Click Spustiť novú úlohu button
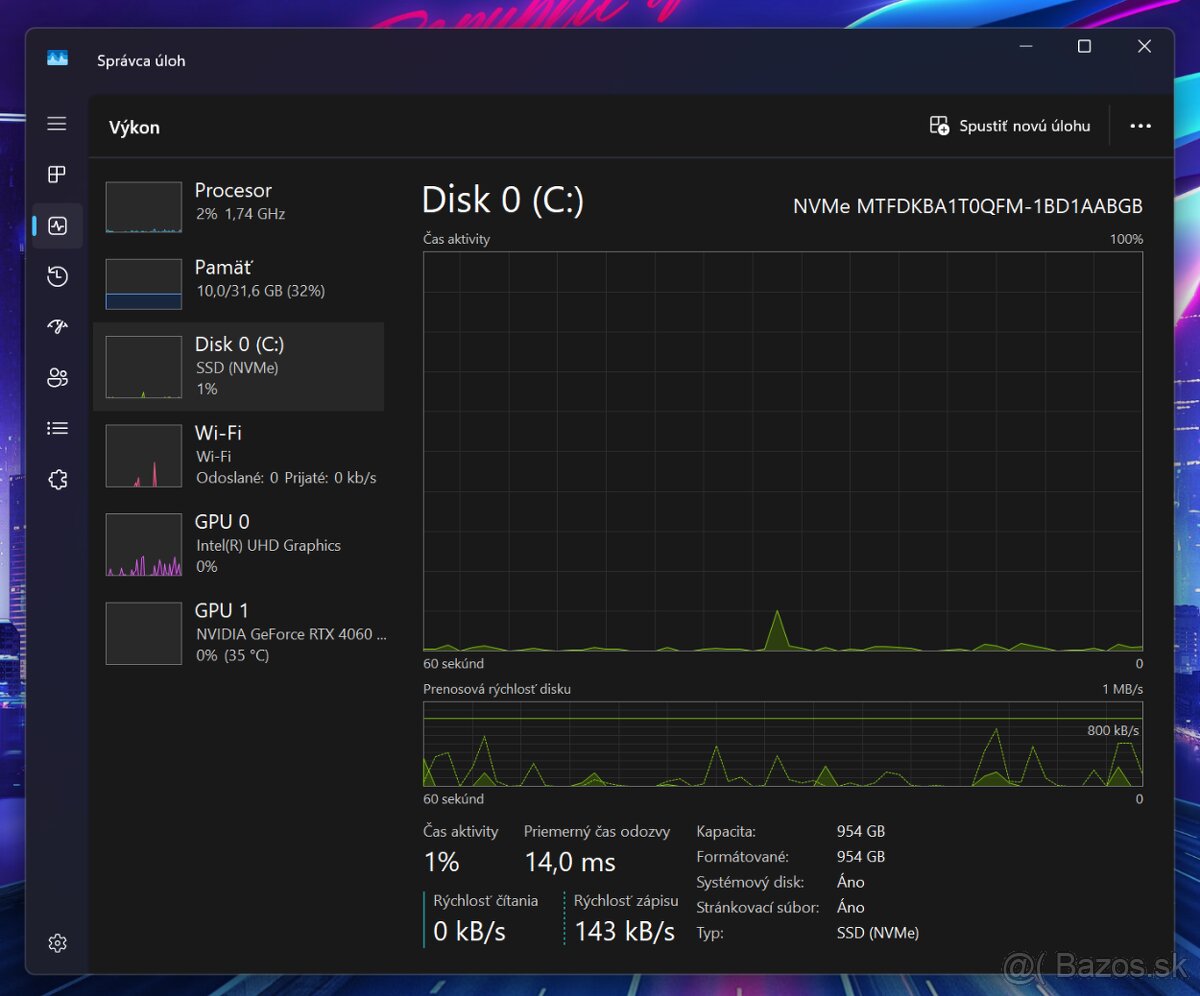This screenshot has height=996, width=1200. click(x=1009, y=126)
